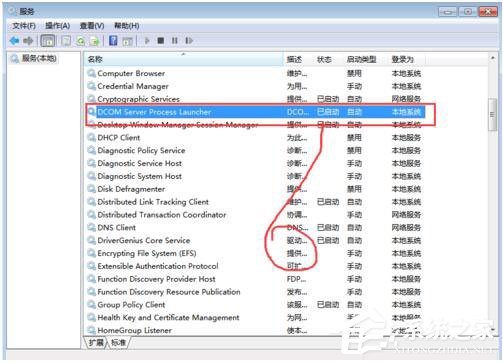Image resolution: width=503 pixels, height=363 pixels.
Task: Click the gear icon beside Cryptographic Services
Action: [x=91, y=99]
